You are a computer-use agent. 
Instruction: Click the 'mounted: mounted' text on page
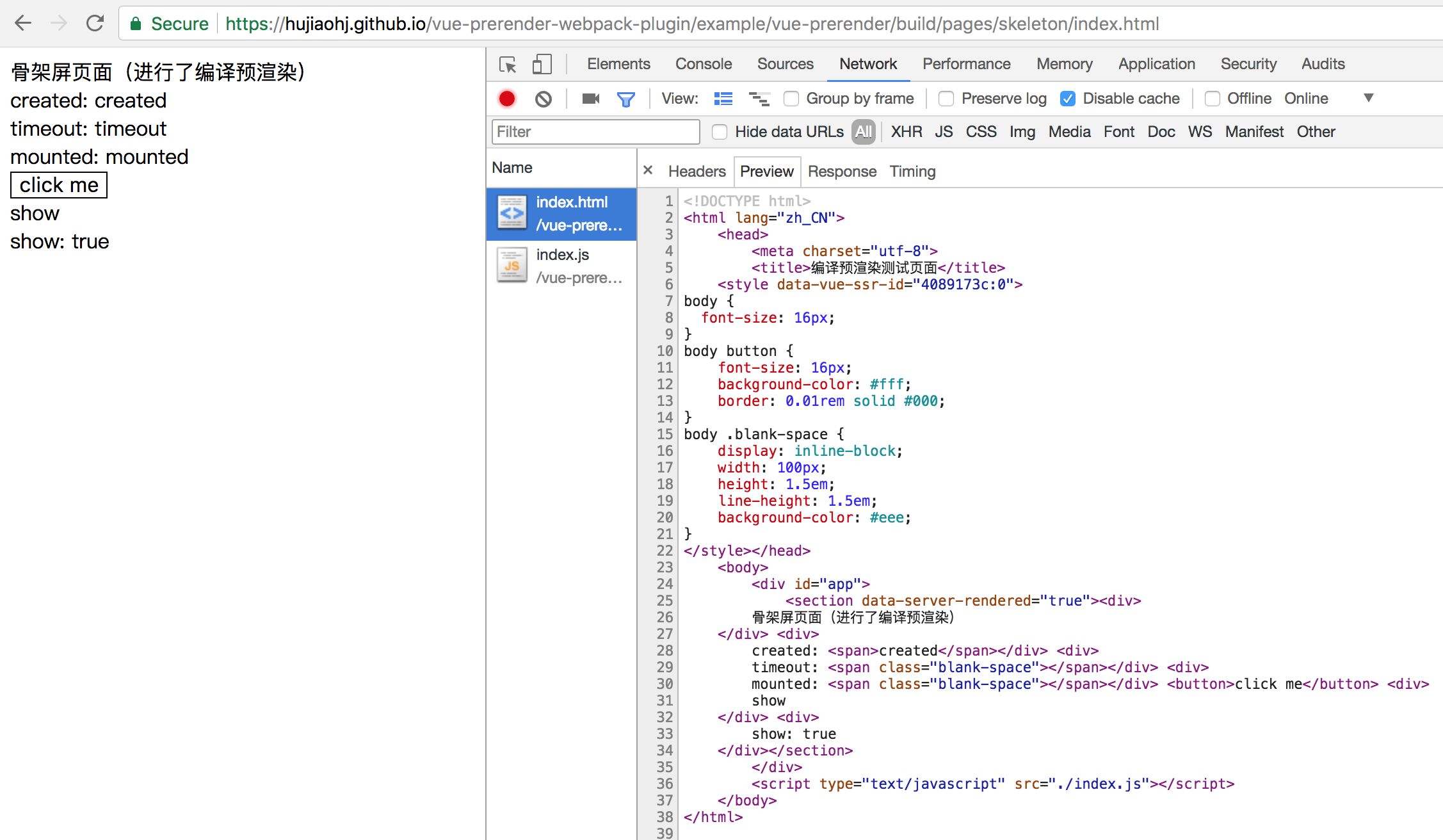99,157
